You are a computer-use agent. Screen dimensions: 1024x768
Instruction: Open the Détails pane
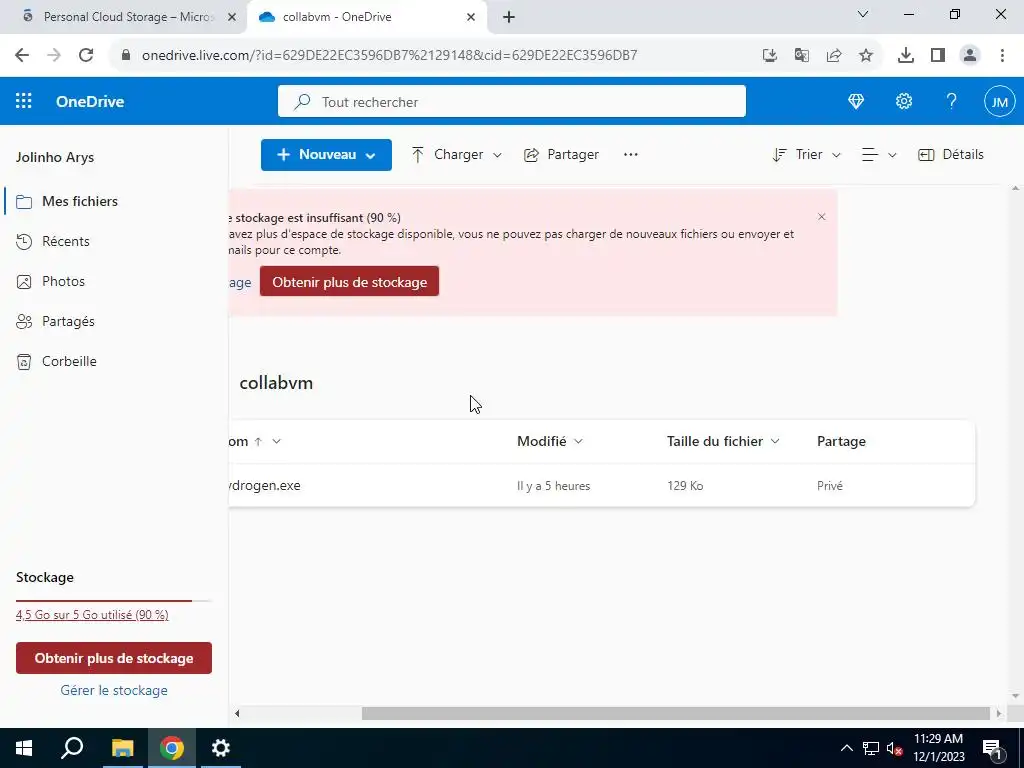pyautogui.click(x=950, y=155)
